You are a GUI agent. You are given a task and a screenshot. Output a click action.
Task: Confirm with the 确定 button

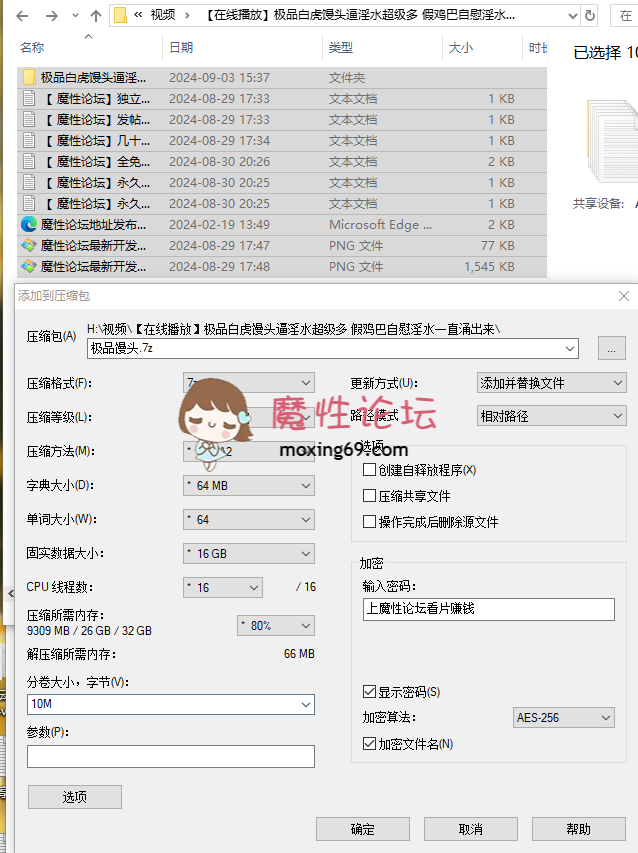[363, 829]
